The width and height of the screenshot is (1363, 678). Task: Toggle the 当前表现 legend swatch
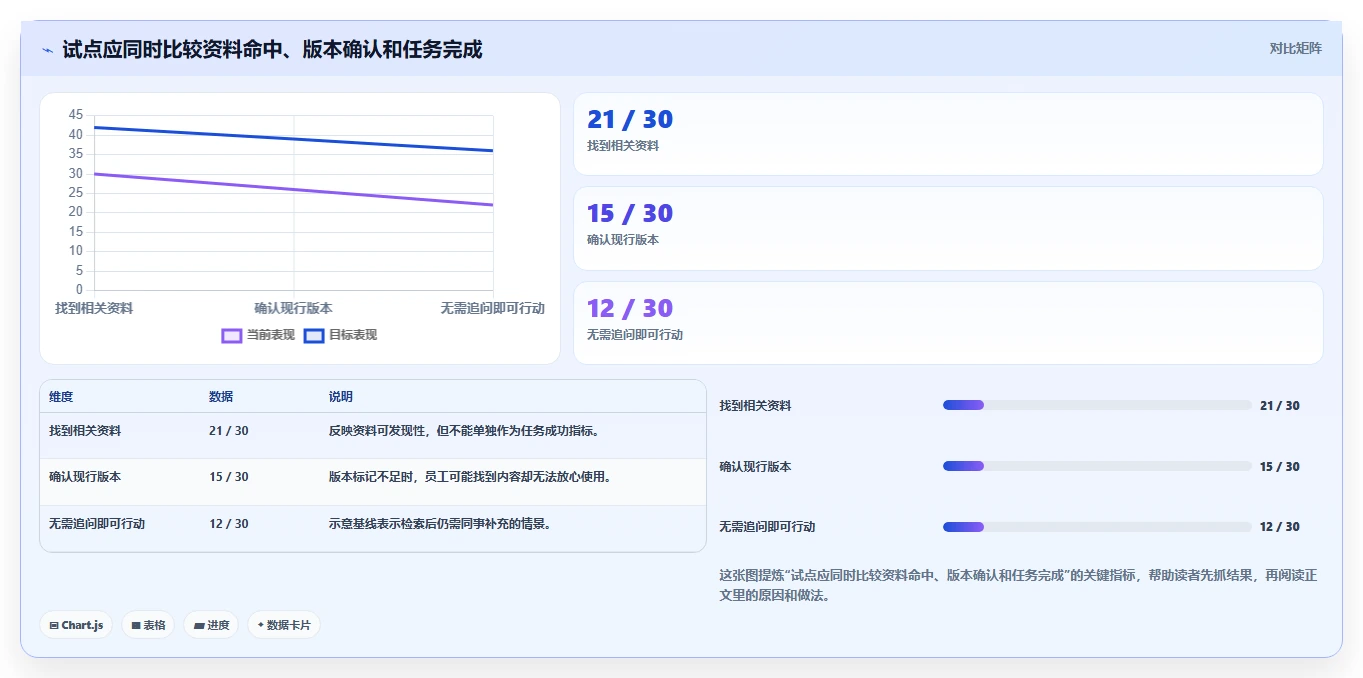(232, 336)
